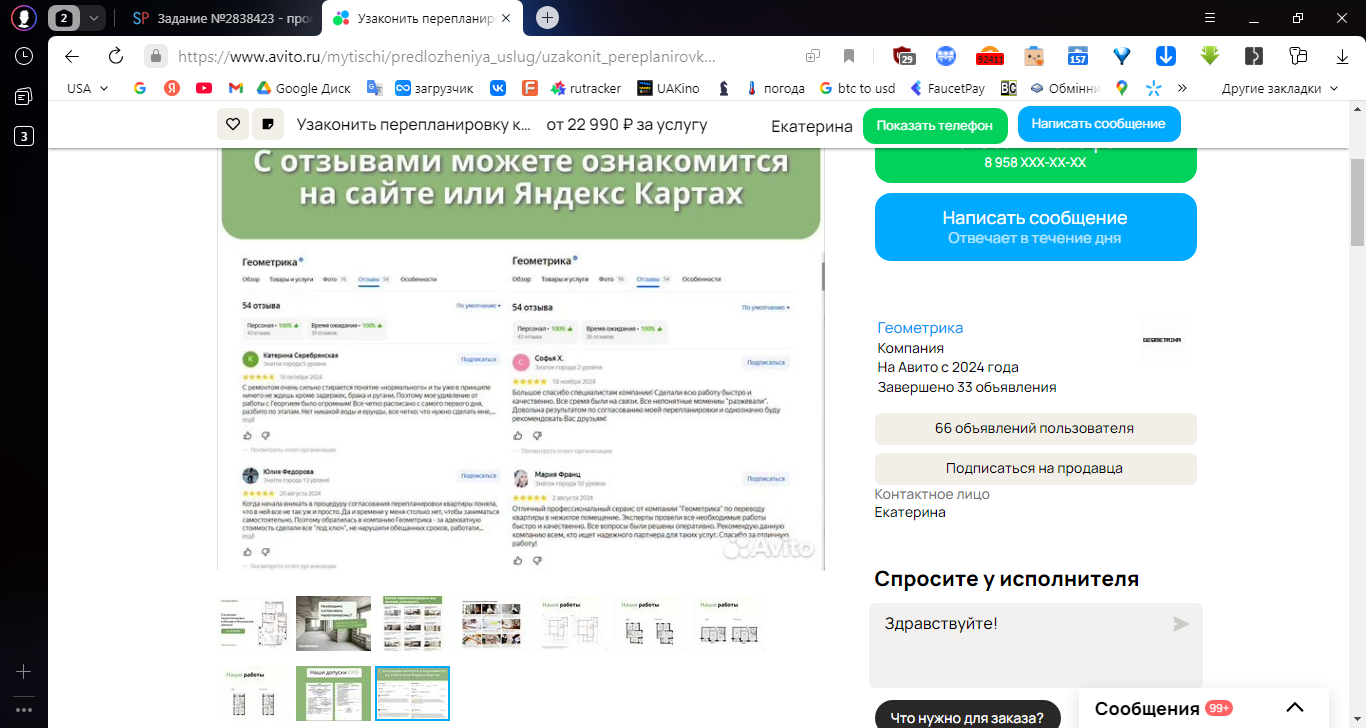Open the VK bookmark icon
The image size is (1366, 728).
[498, 88]
